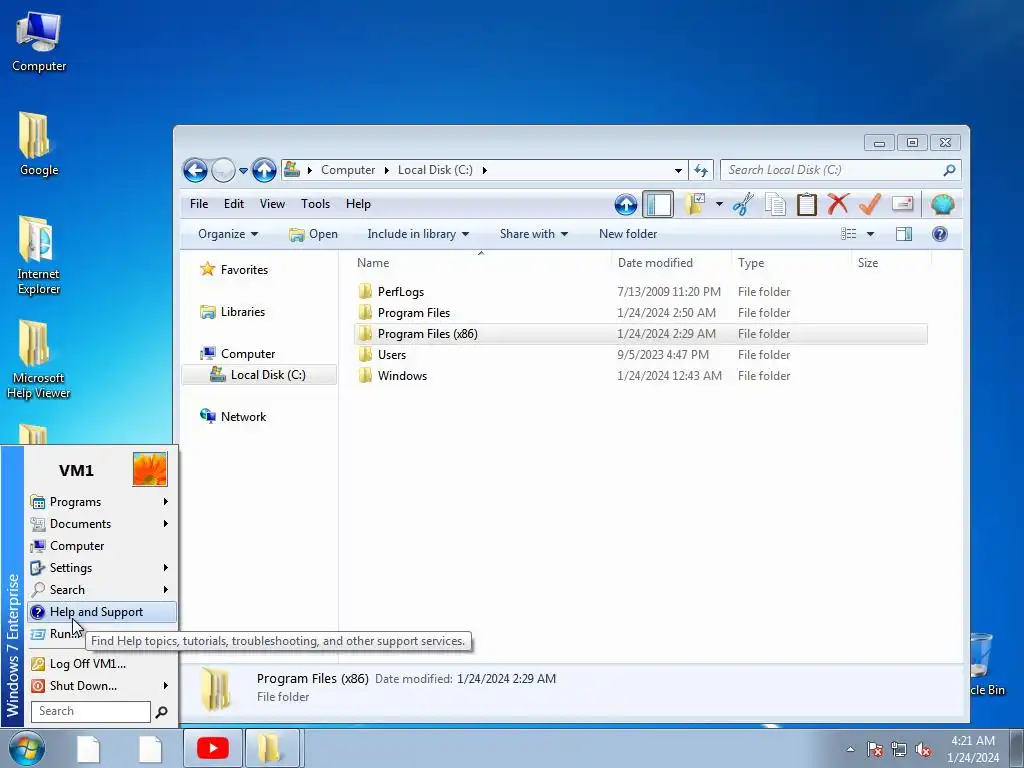
Task: Click the New folder button
Action: pos(628,234)
